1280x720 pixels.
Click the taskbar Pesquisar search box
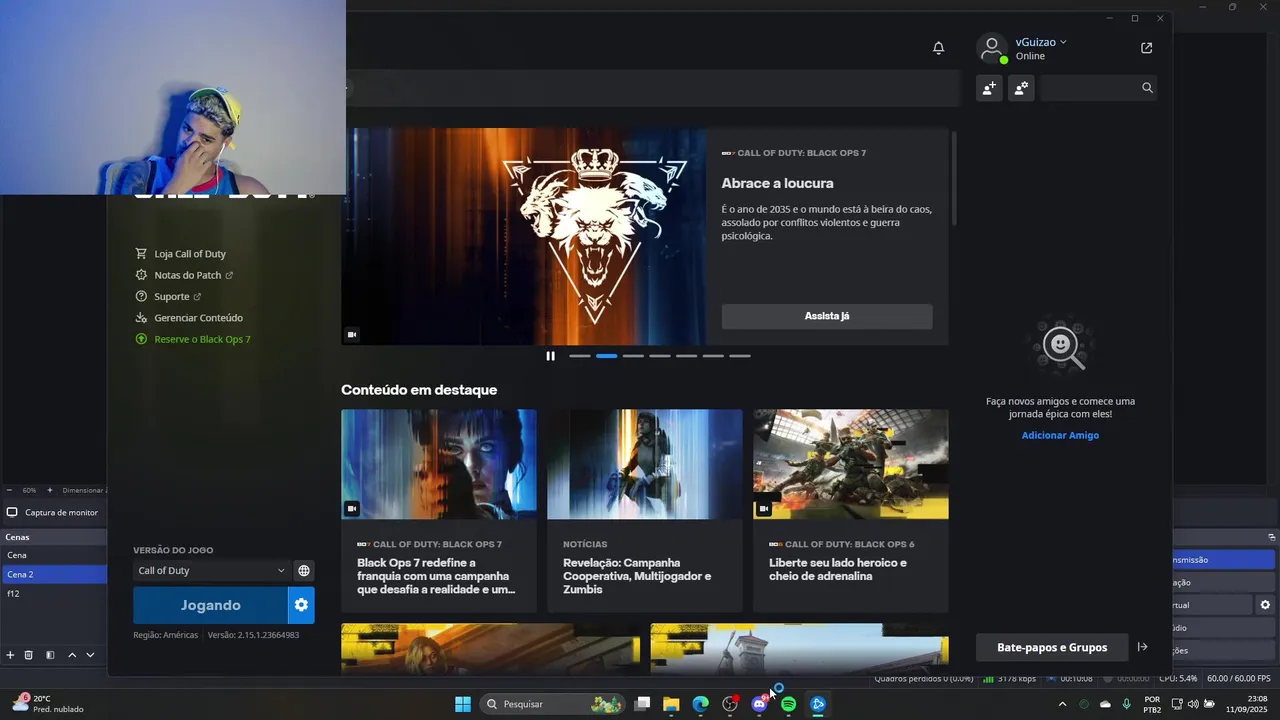coord(552,704)
